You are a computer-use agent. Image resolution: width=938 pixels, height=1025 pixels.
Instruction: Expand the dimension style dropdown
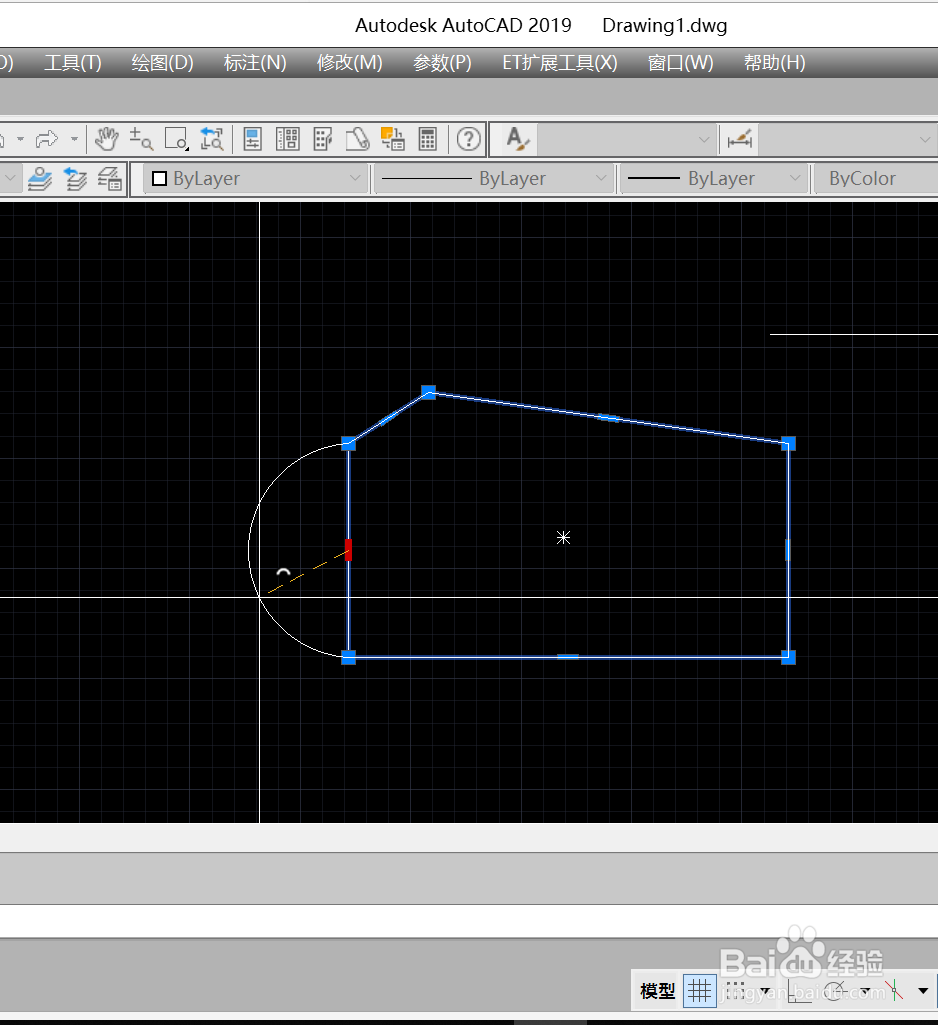pyautogui.click(x=924, y=139)
